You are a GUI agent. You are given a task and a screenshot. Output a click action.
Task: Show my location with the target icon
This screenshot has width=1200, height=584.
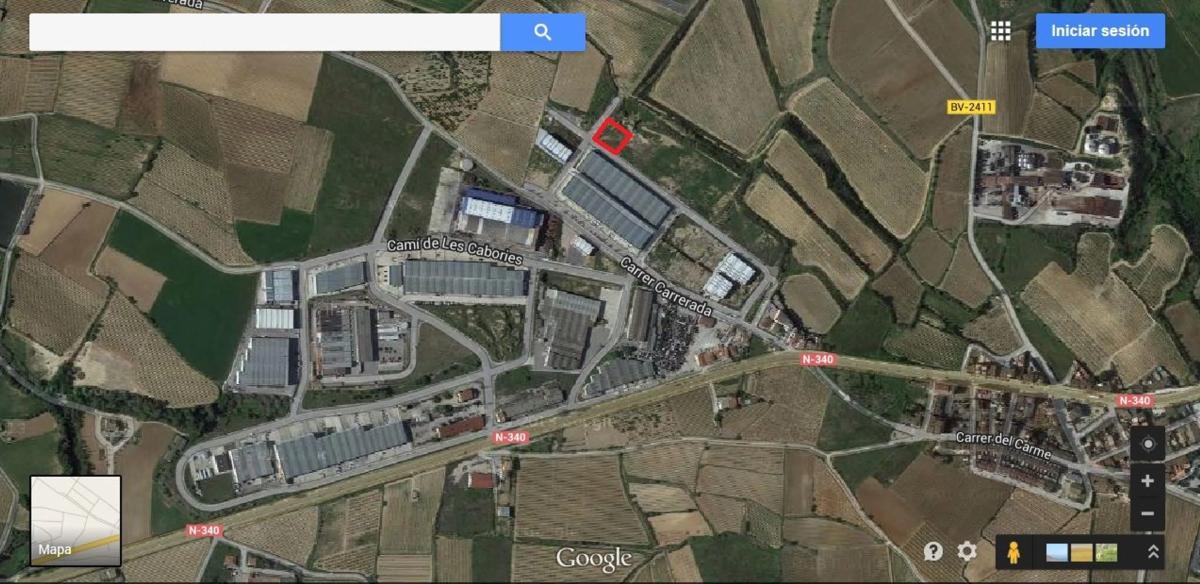click(x=1147, y=444)
